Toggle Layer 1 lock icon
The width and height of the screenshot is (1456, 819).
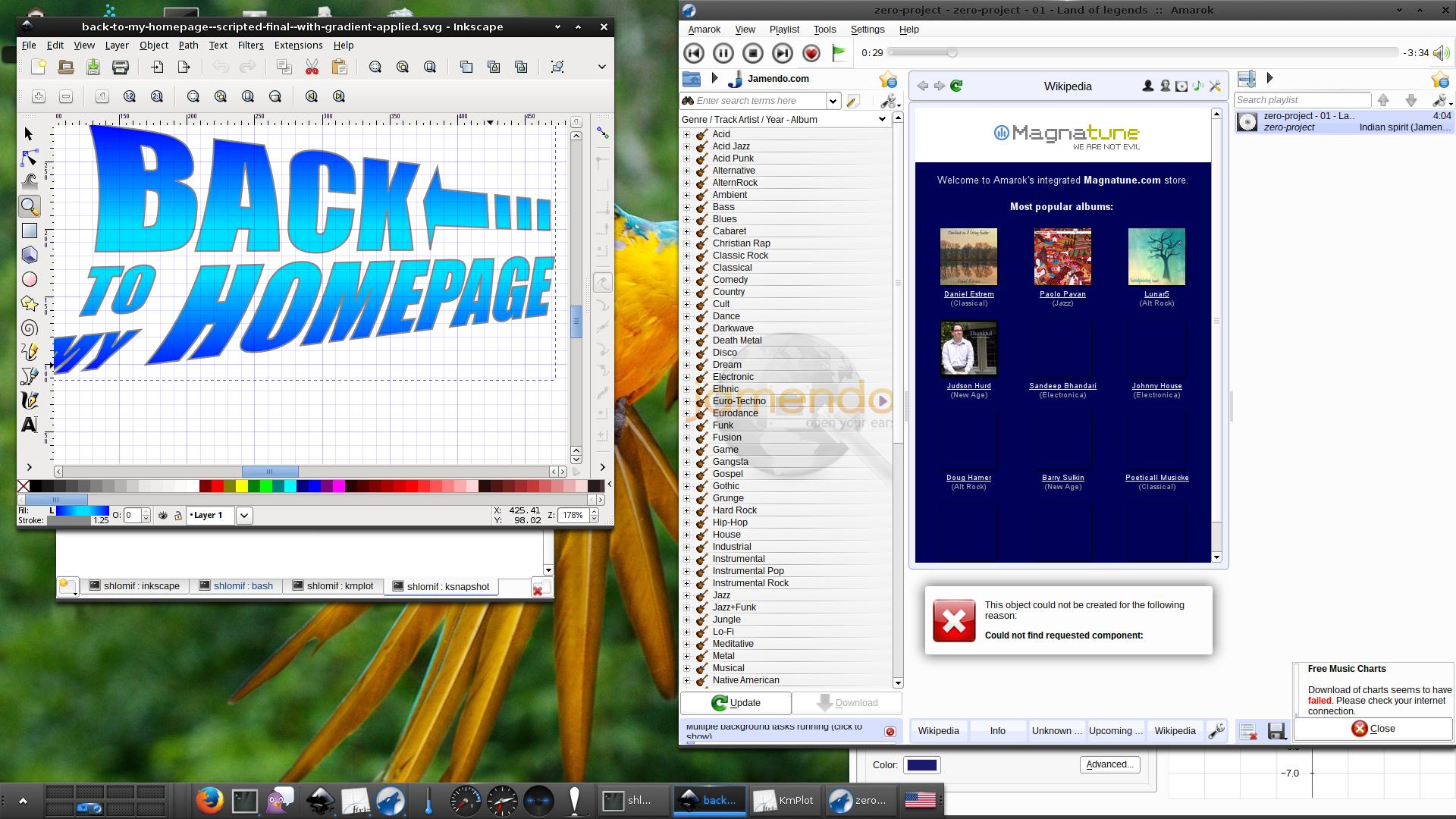pos(178,516)
